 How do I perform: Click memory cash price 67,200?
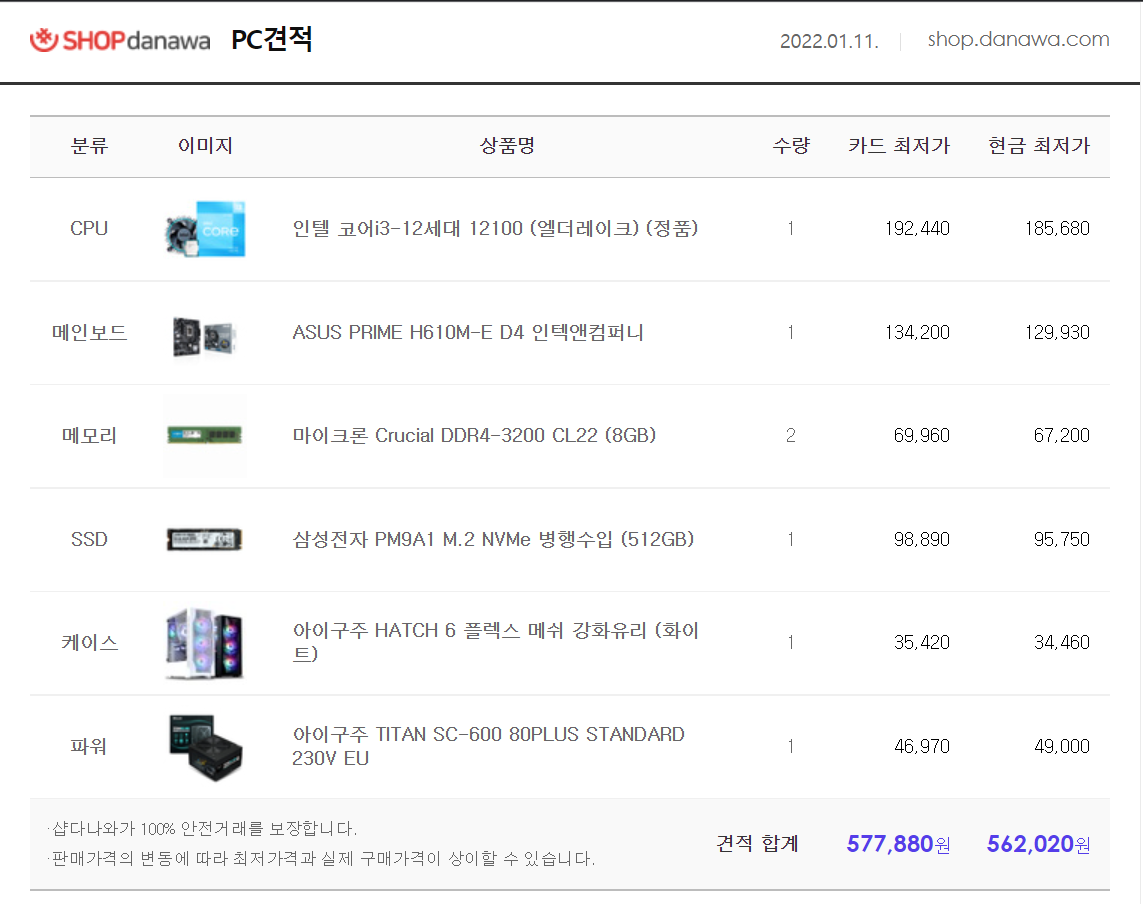click(1061, 436)
